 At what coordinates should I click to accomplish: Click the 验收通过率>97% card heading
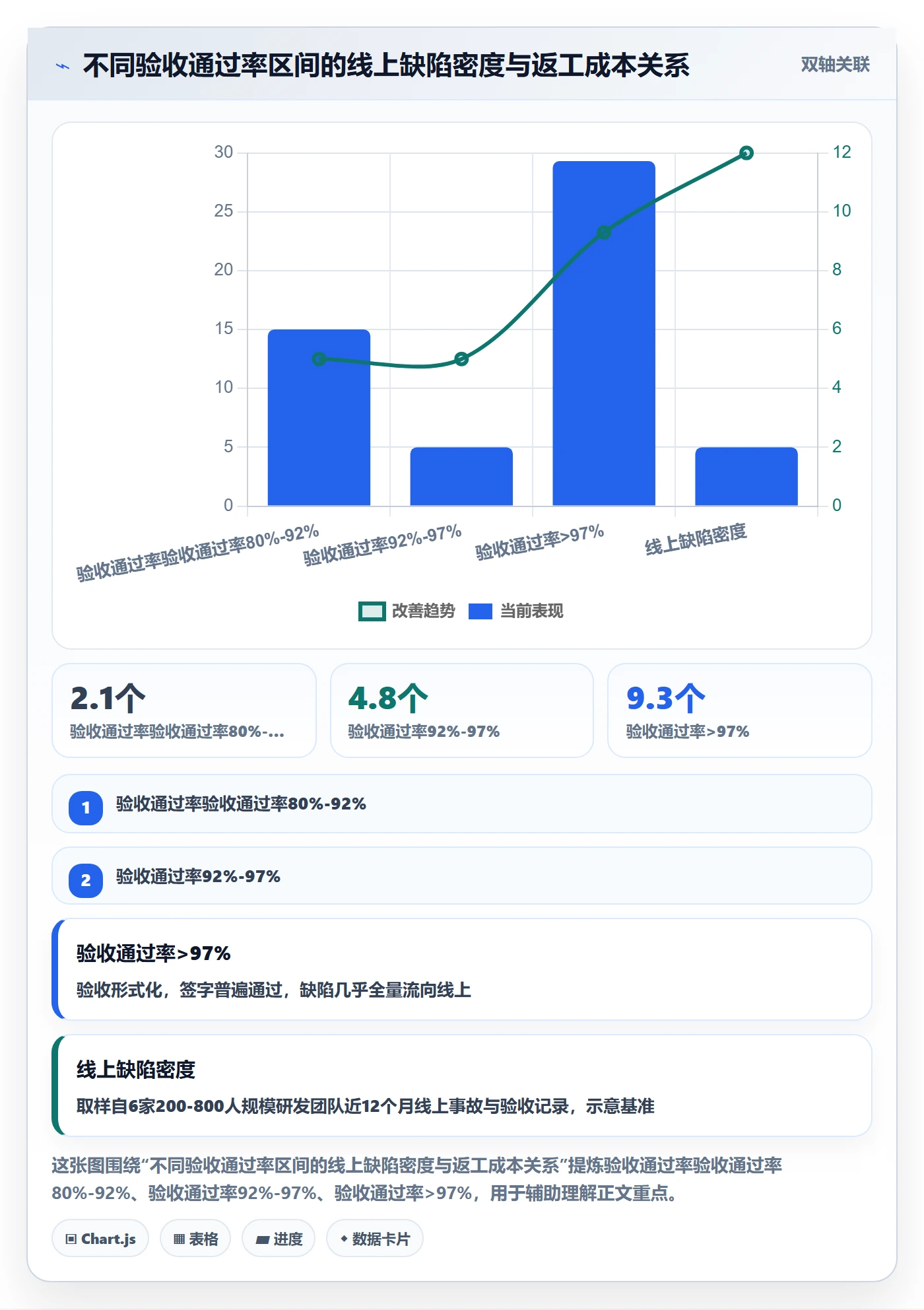(154, 953)
